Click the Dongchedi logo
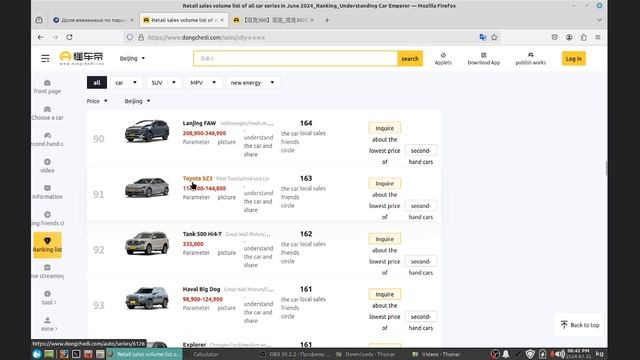This screenshot has height=360, width=640. coord(82,58)
